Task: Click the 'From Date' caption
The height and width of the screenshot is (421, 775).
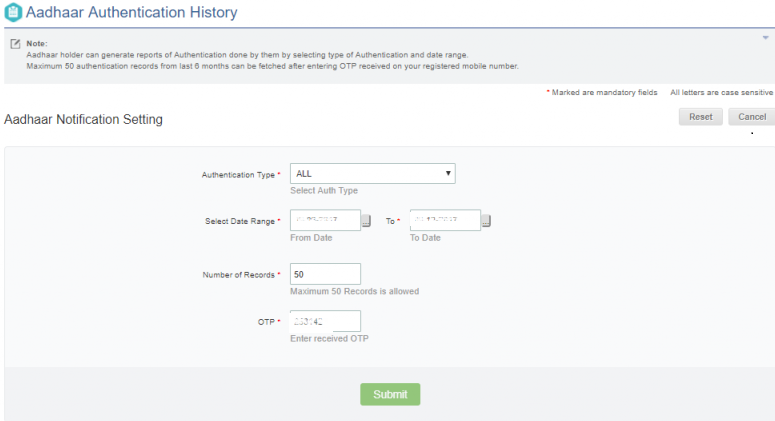Action: (x=311, y=238)
